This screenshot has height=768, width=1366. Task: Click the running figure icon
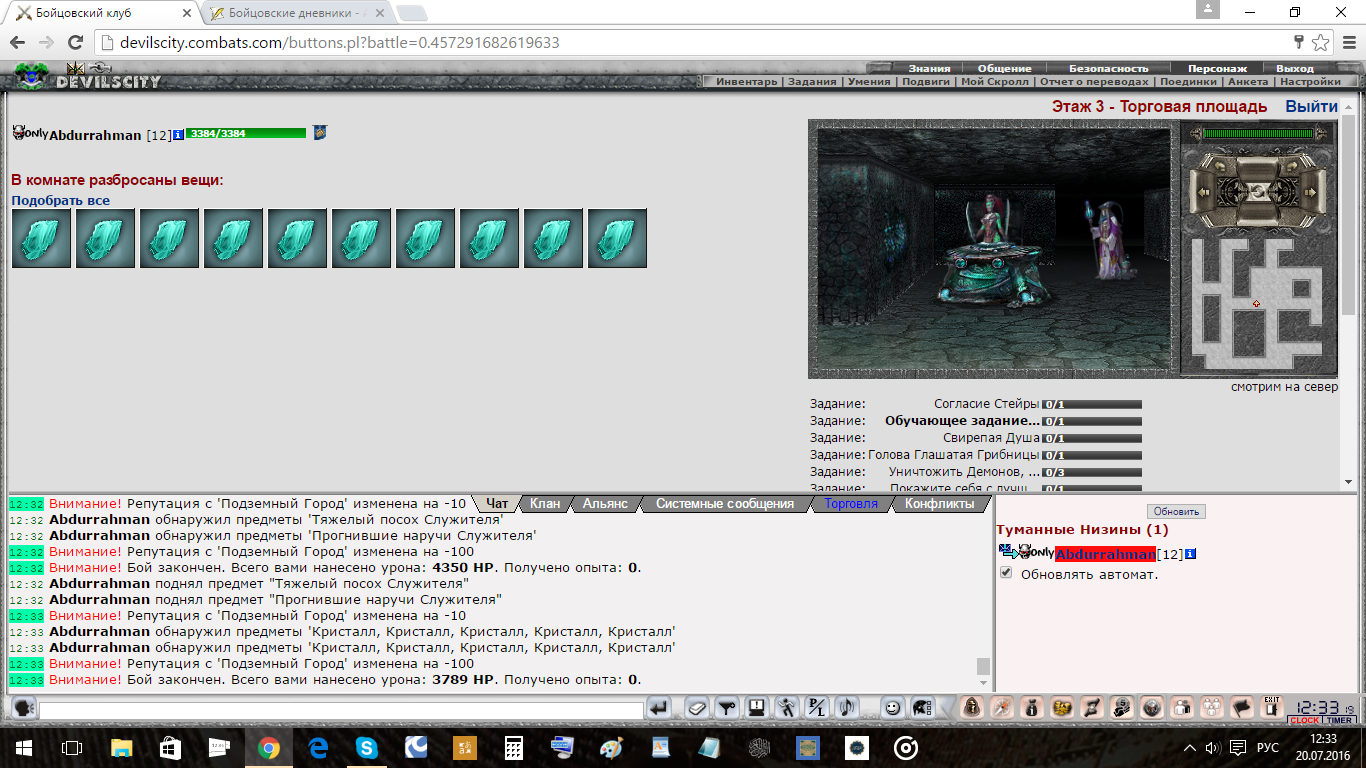pyautogui.click(x=786, y=707)
